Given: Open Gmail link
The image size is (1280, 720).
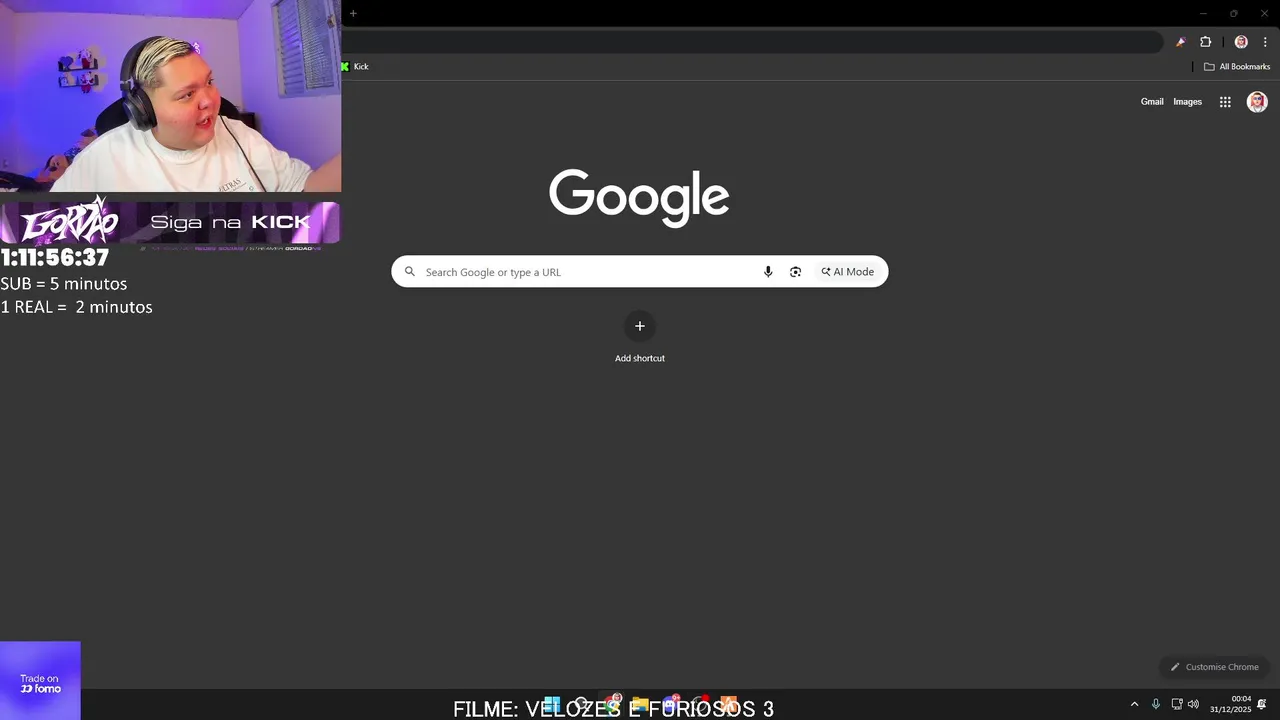Looking at the screenshot, I should (1152, 102).
